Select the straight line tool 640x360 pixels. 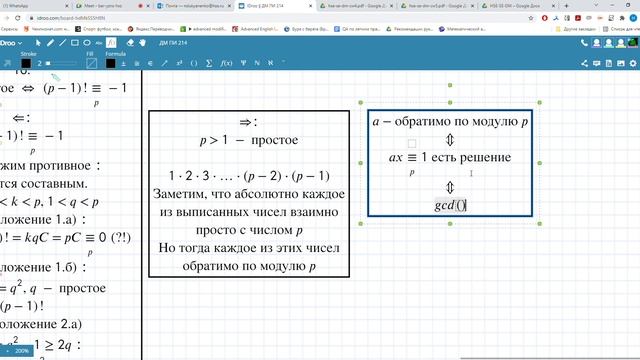tap(62, 42)
